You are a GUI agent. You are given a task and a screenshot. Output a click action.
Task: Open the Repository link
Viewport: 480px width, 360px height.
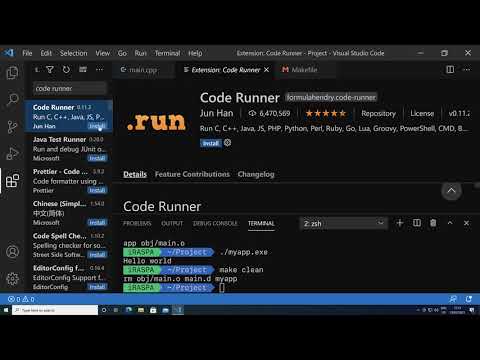378,114
